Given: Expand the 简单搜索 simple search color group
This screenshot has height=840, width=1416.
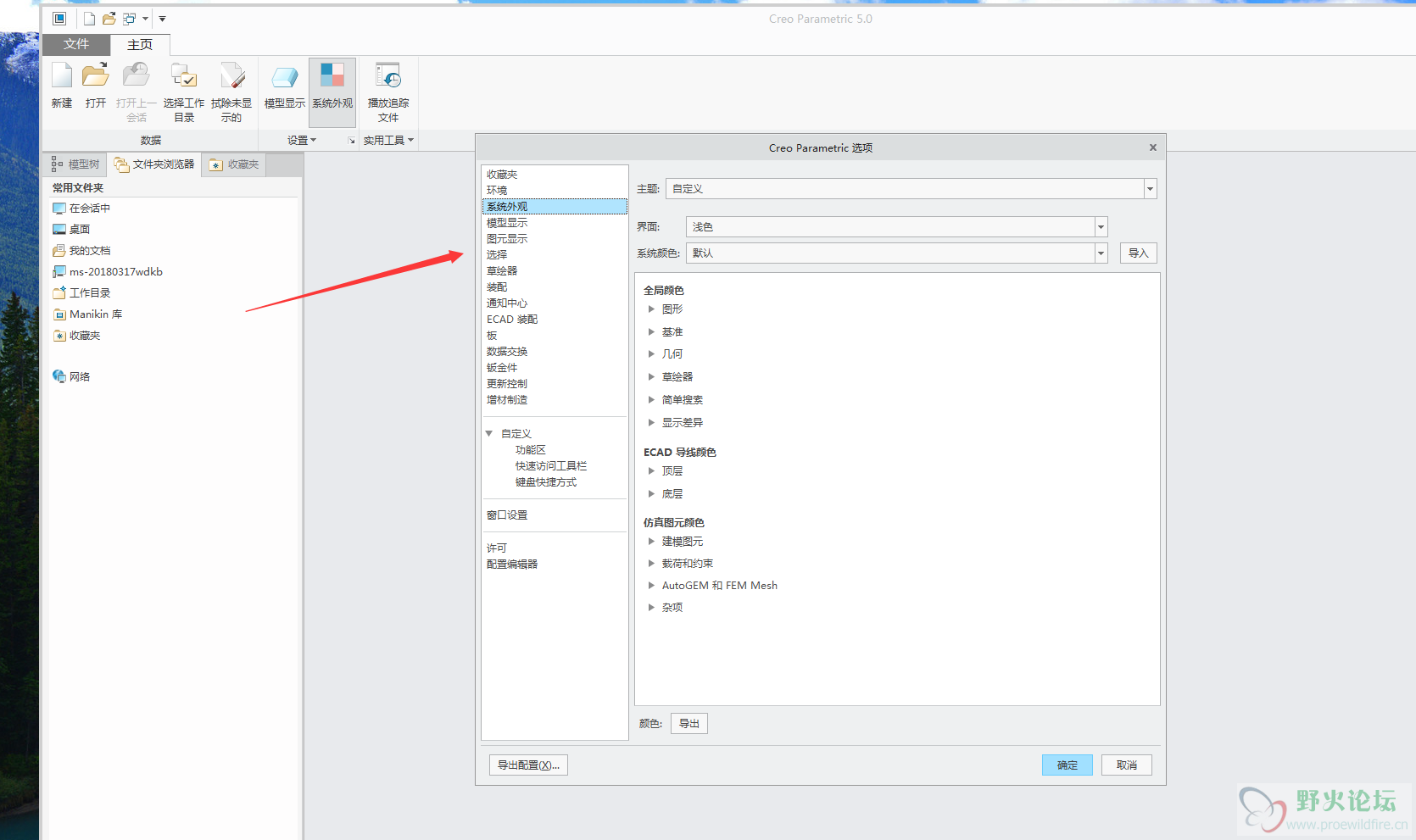Looking at the screenshot, I should pyautogui.click(x=651, y=400).
